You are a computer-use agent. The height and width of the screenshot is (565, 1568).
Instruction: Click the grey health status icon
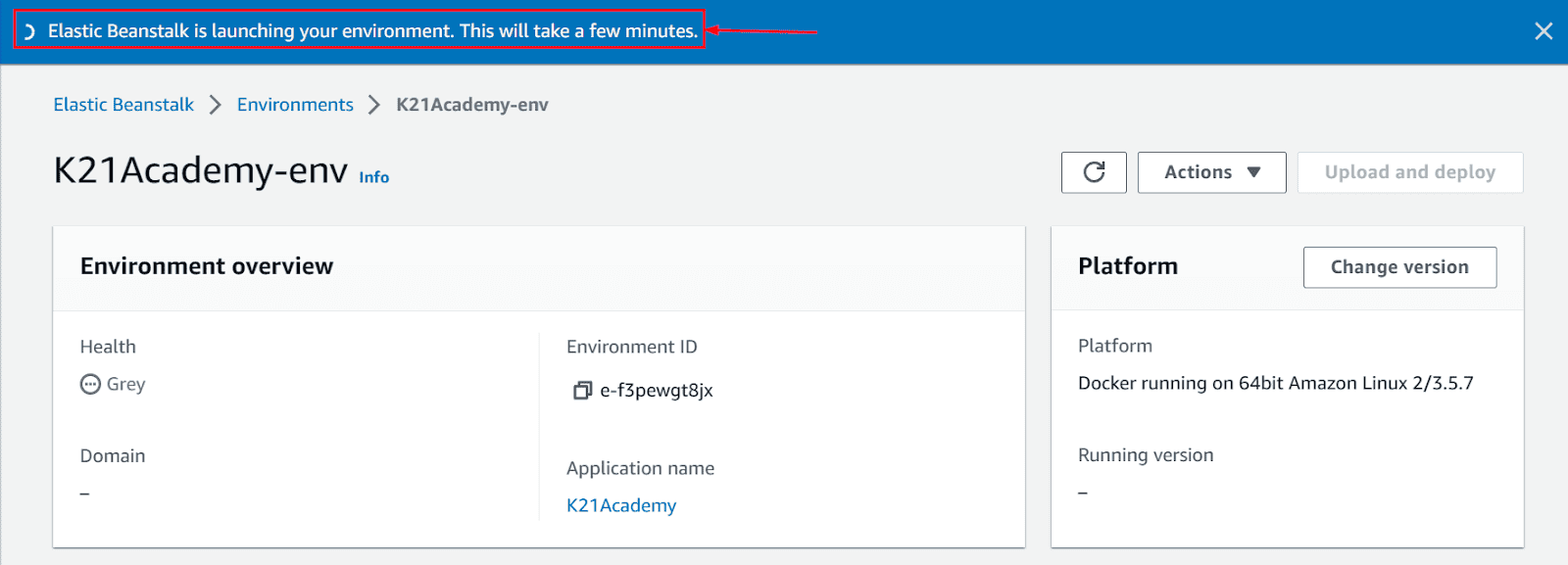90,384
